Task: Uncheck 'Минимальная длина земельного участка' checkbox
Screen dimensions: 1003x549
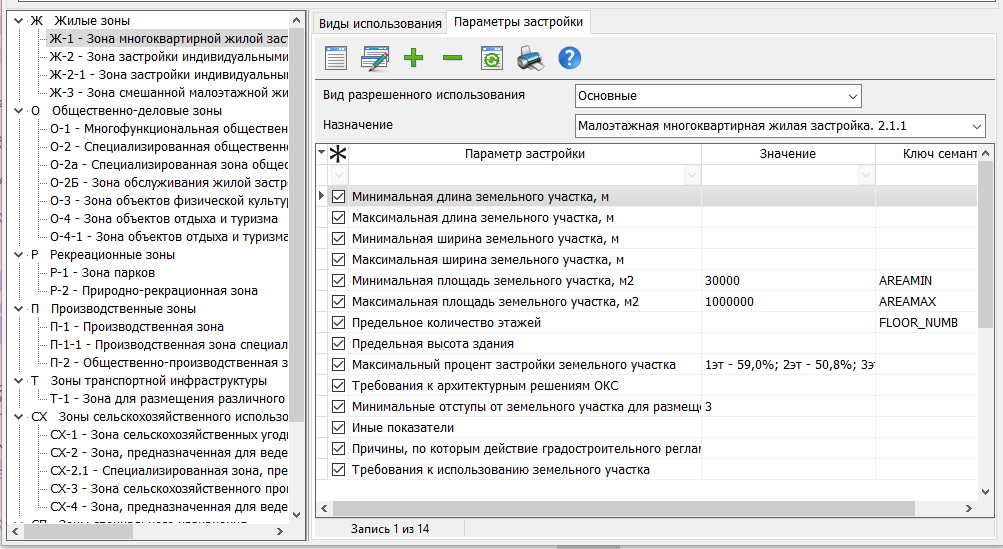Action: tap(338, 197)
